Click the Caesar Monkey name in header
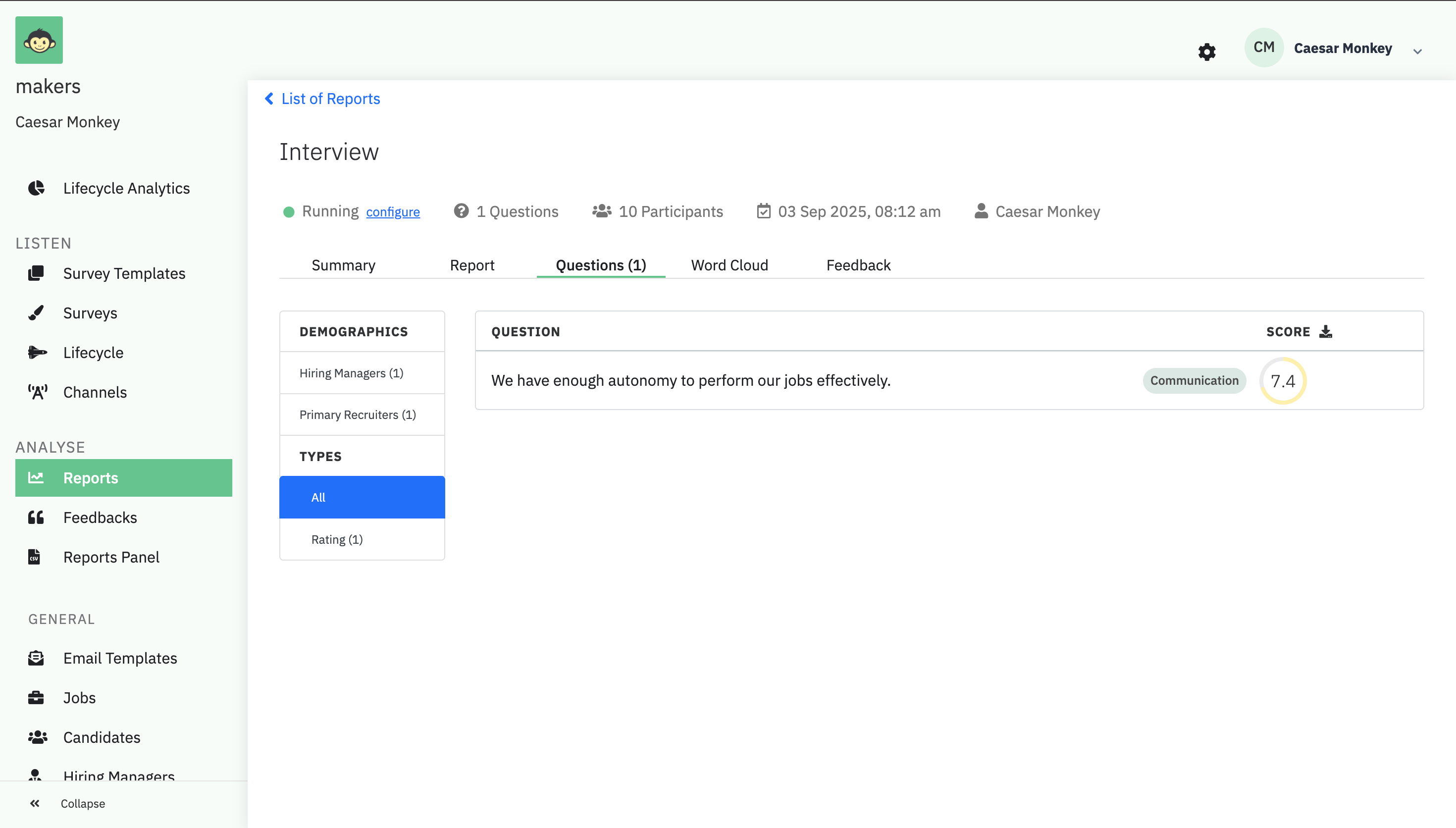The width and height of the screenshot is (1456, 828). pos(1343,49)
